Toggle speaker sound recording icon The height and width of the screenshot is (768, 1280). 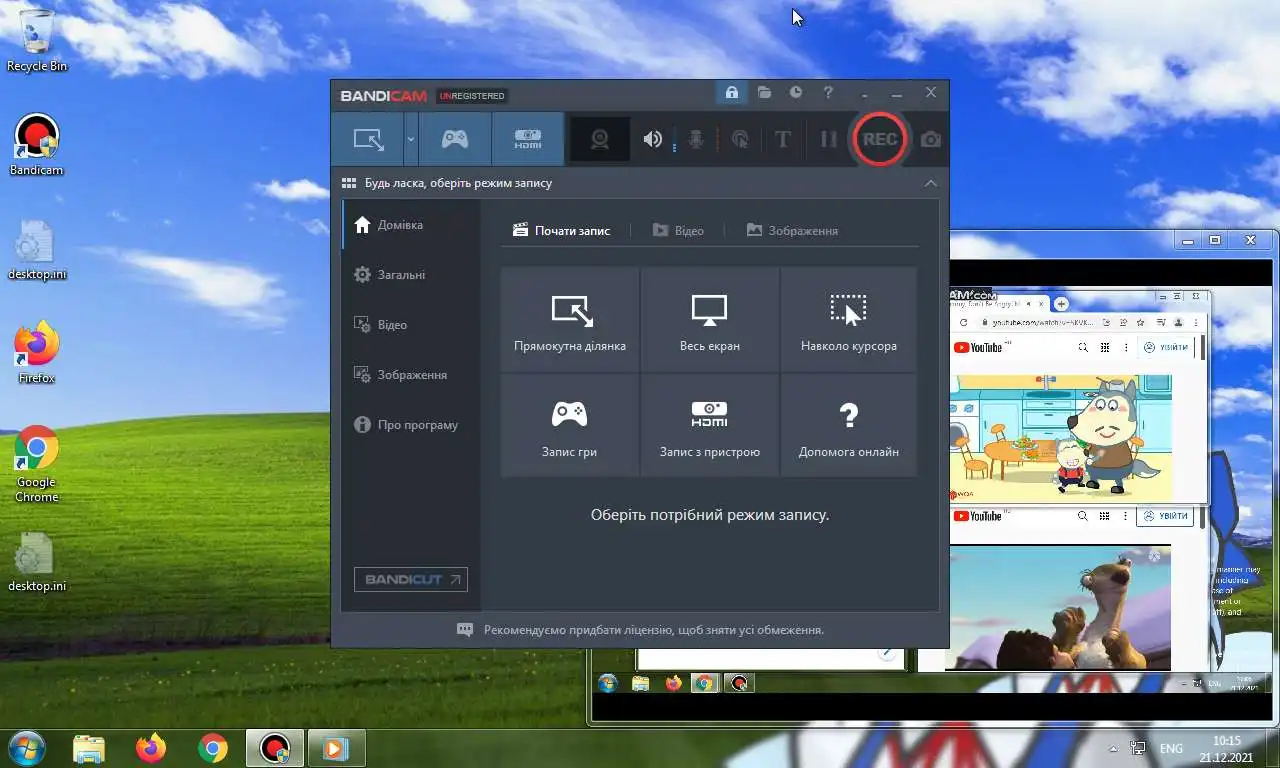tap(652, 139)
